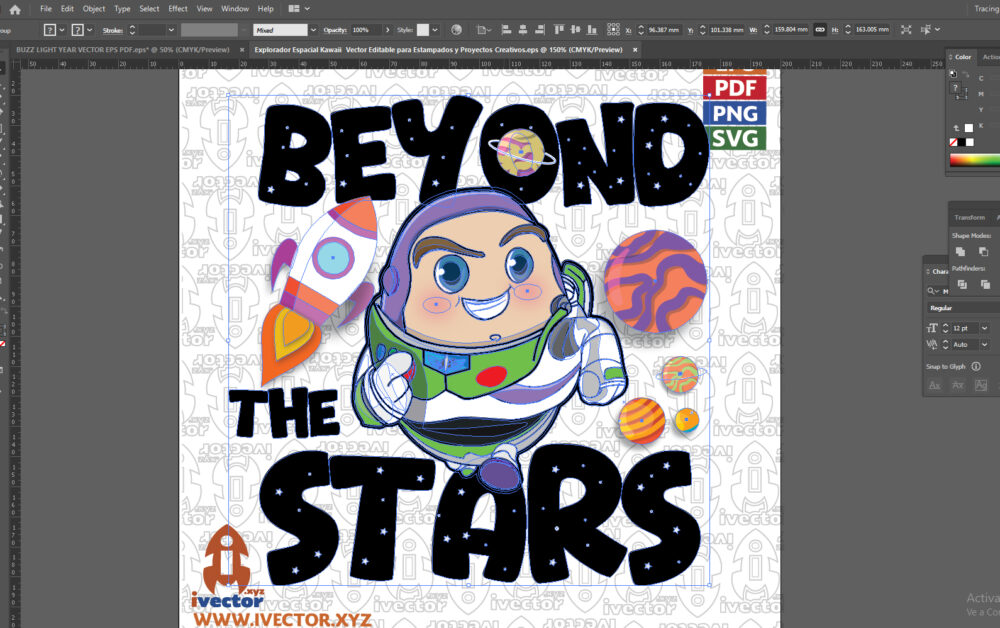
Task: Expand the font size dropdown arrow
Action: (x=985, y=328)
